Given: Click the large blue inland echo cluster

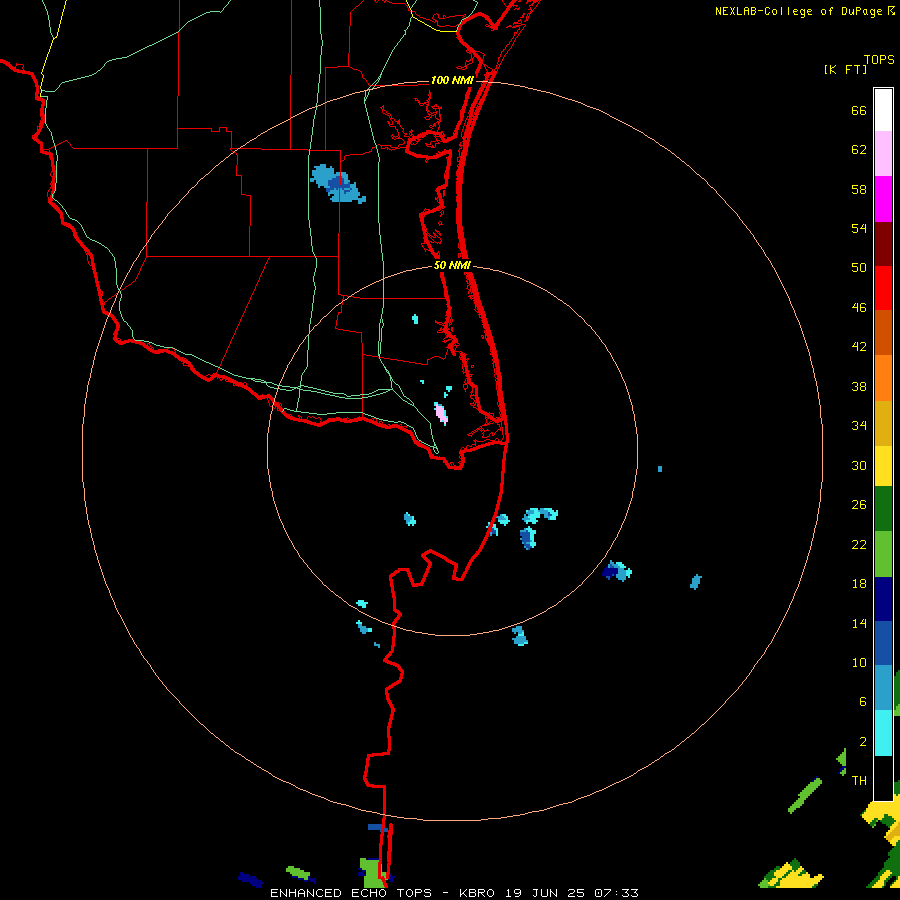Looking at the screenshot, I should [338, 183].
